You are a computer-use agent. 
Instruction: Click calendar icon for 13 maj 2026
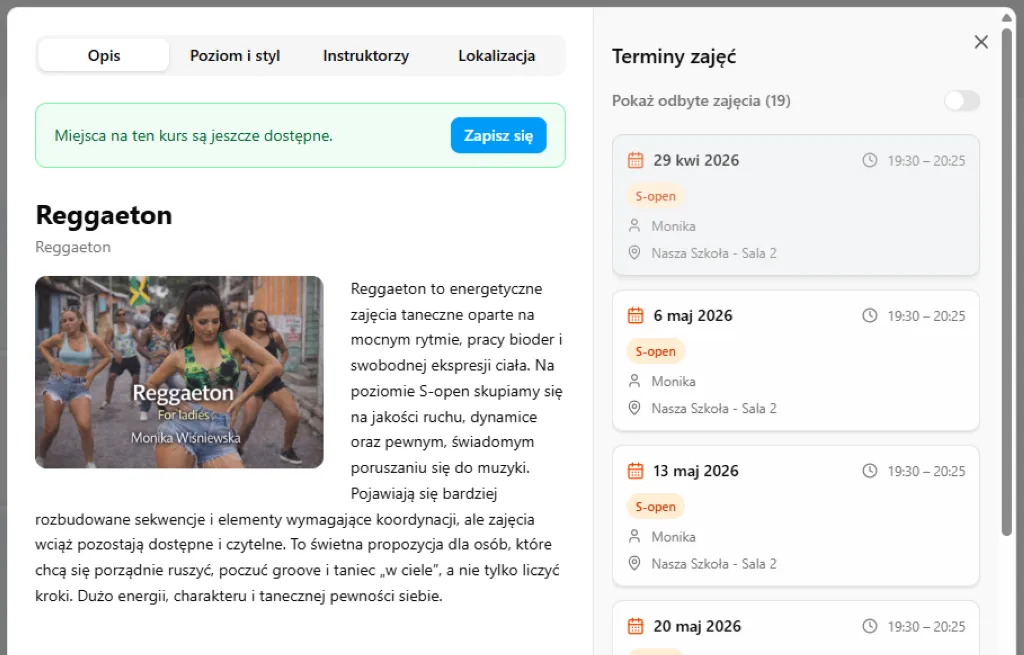(635, 471)
